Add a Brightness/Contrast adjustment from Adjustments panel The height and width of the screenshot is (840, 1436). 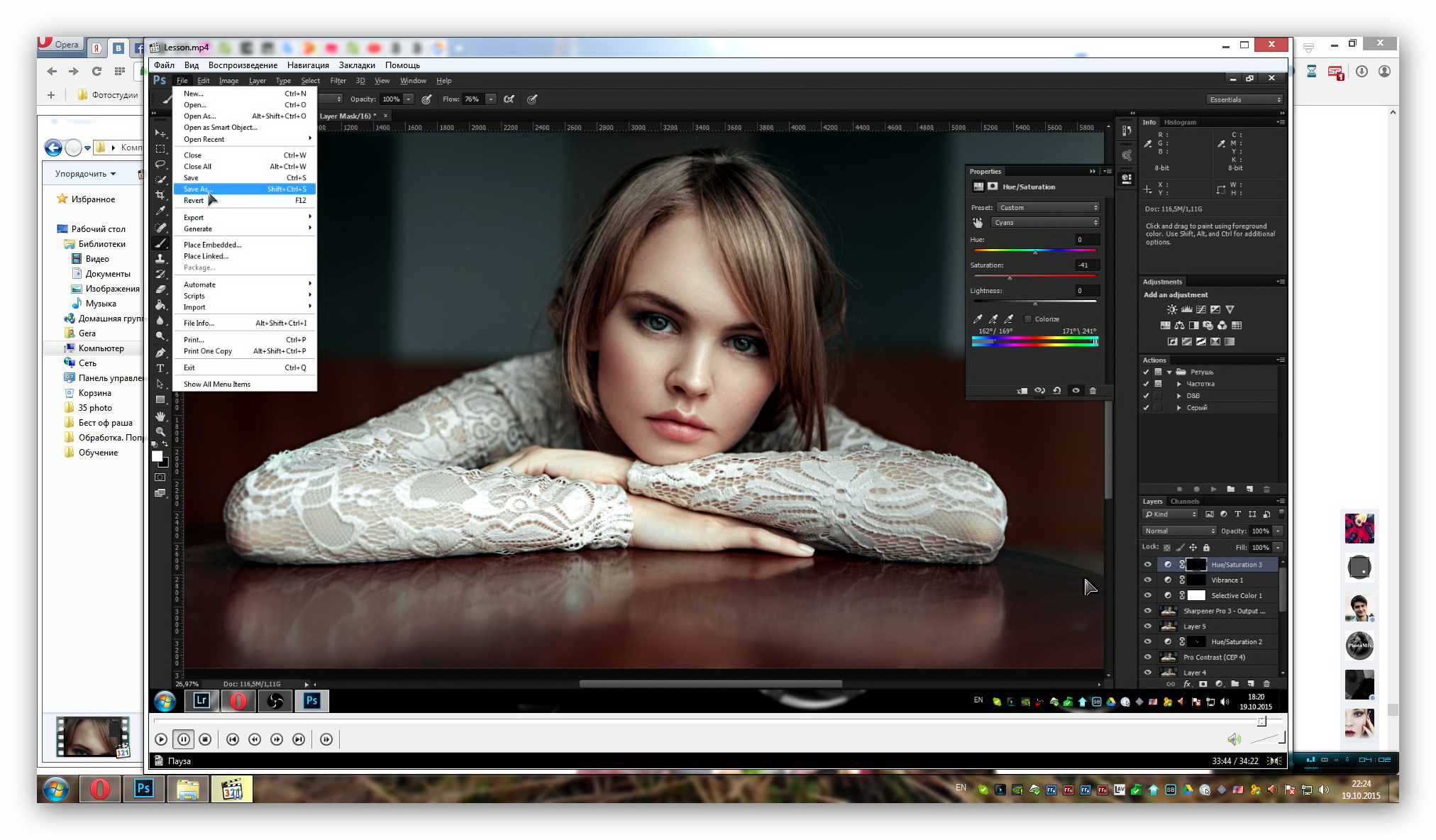pyautogui.click(x=1171, y=309)
